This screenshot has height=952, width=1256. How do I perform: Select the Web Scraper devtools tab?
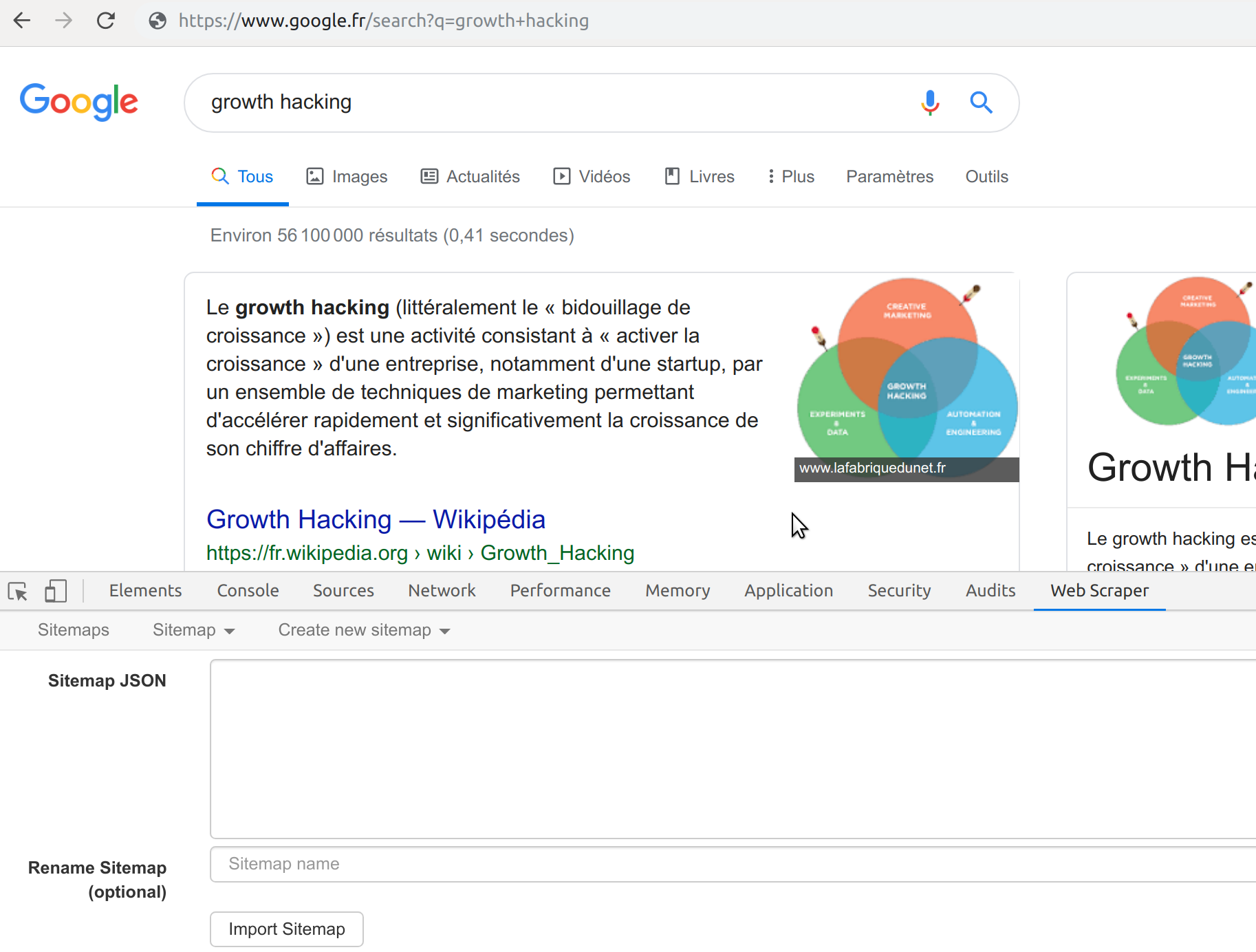click(x=1099, y=591)
